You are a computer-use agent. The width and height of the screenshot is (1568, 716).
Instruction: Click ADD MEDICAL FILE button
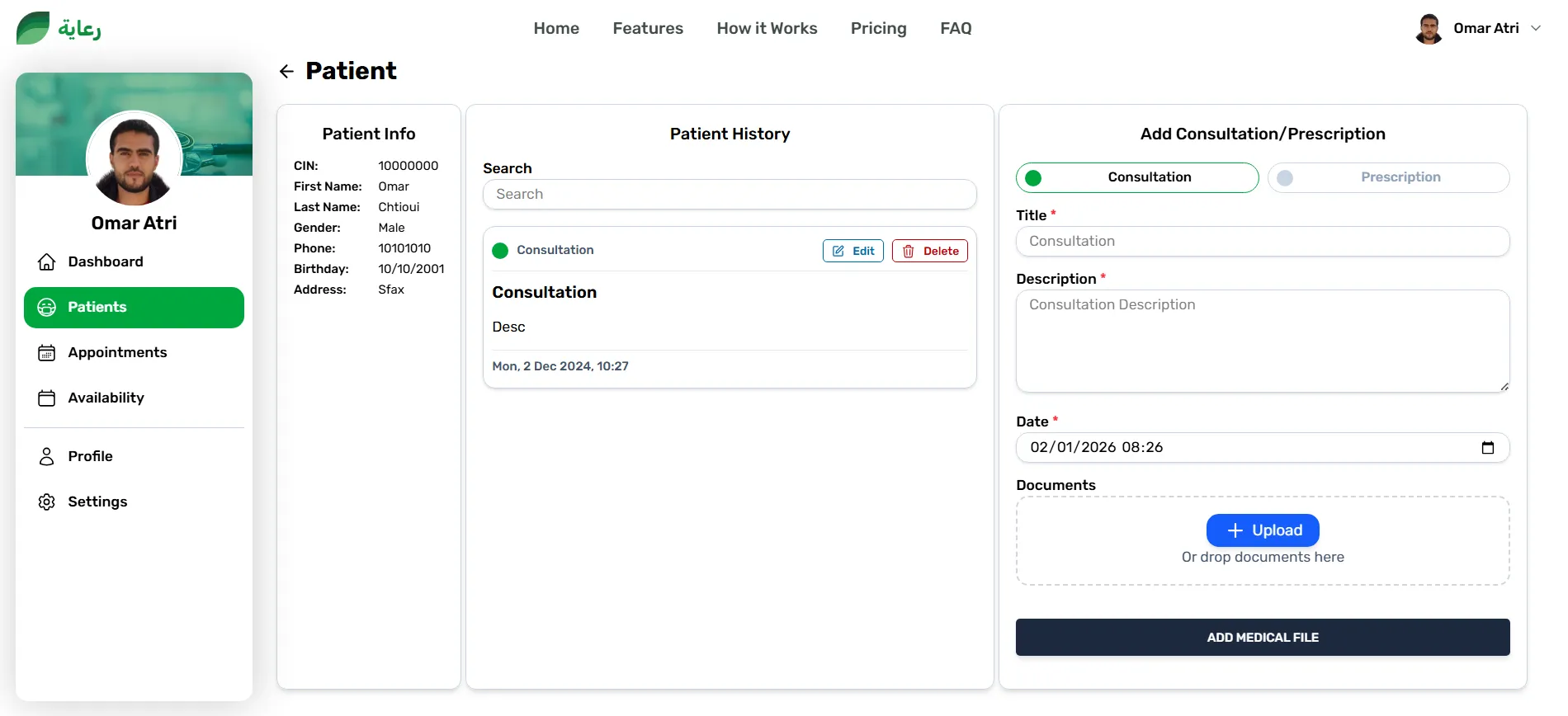1263,638
